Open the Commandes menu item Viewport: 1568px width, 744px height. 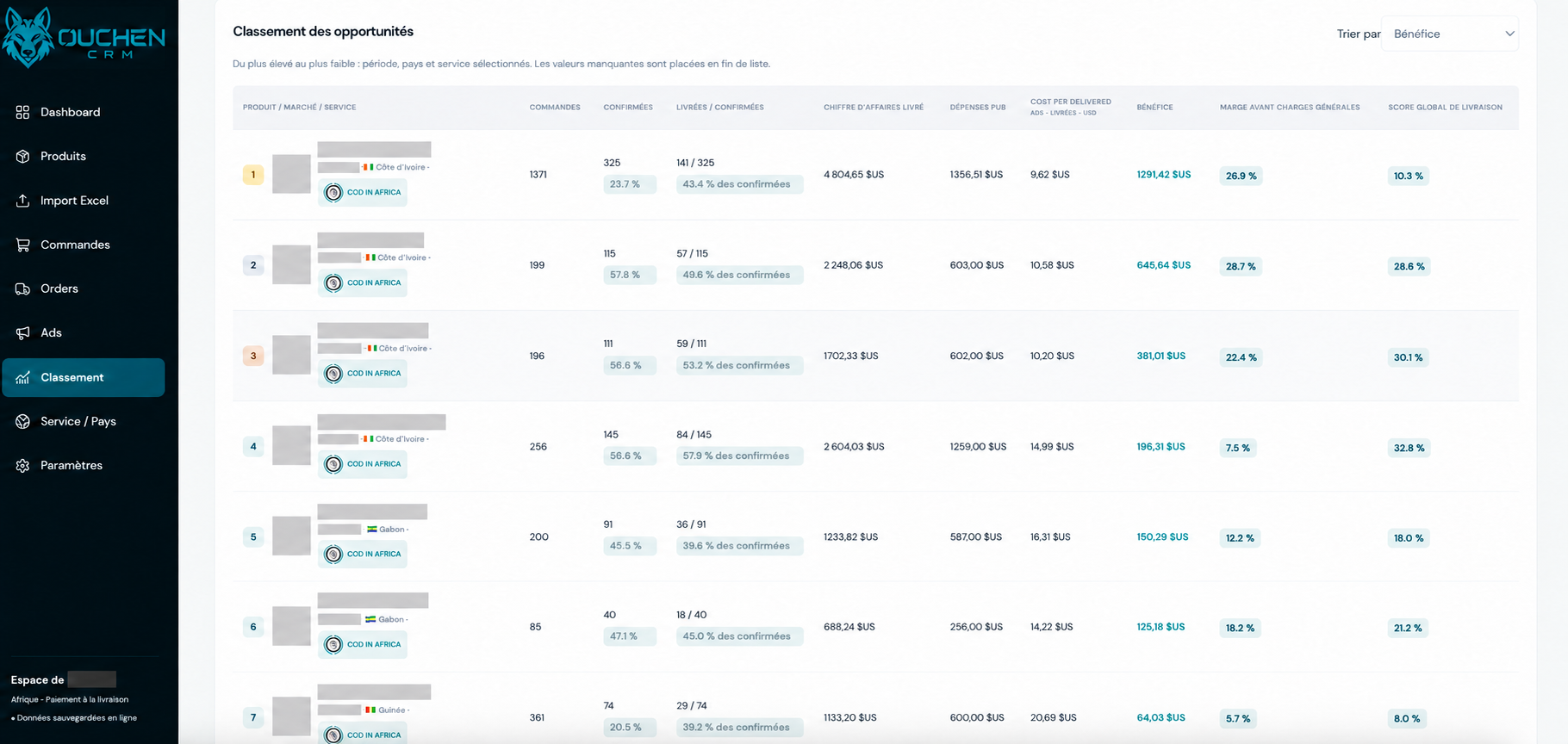click(84, 245)
